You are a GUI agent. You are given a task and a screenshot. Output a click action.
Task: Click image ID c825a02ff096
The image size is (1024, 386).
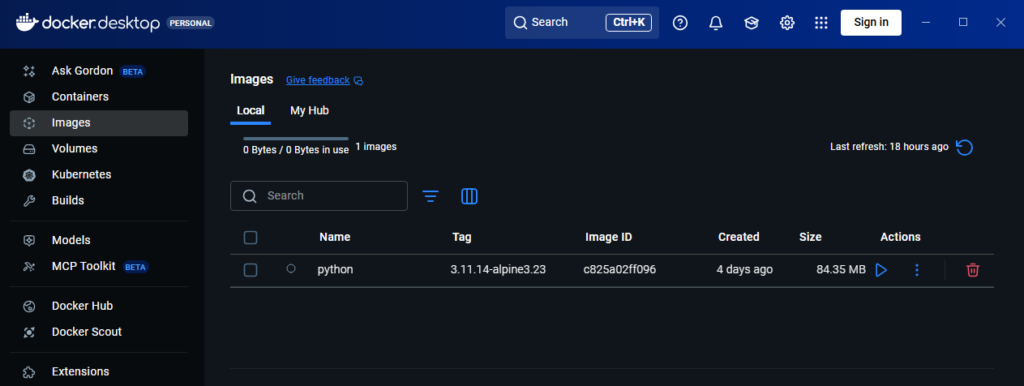click(620, 269)
